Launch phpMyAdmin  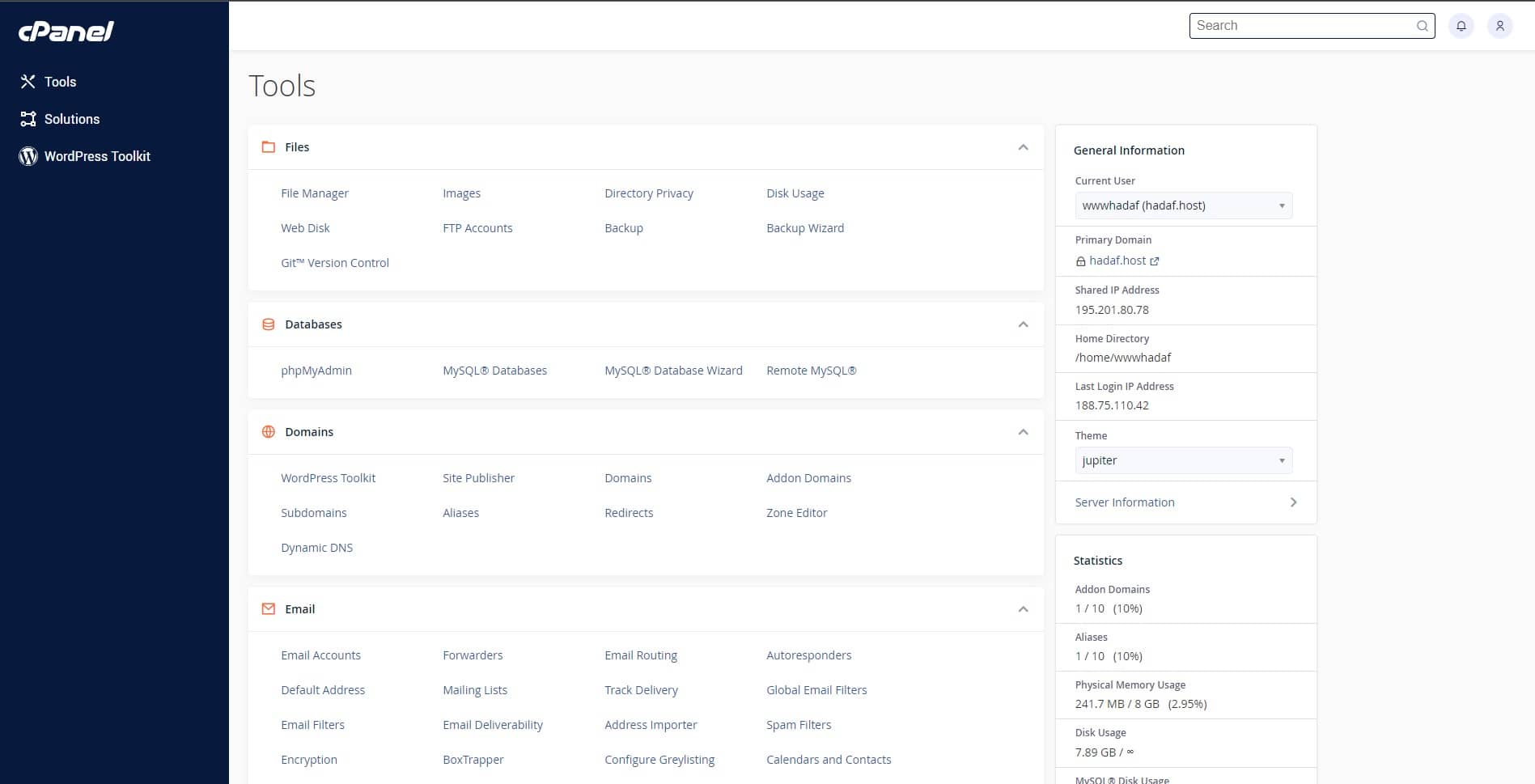(316, 371)
